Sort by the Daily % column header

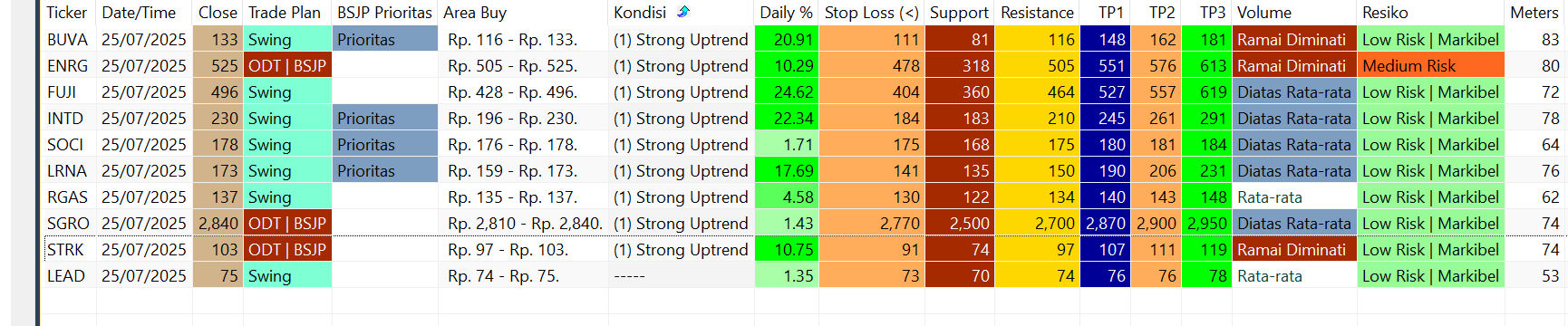(786, 13)
